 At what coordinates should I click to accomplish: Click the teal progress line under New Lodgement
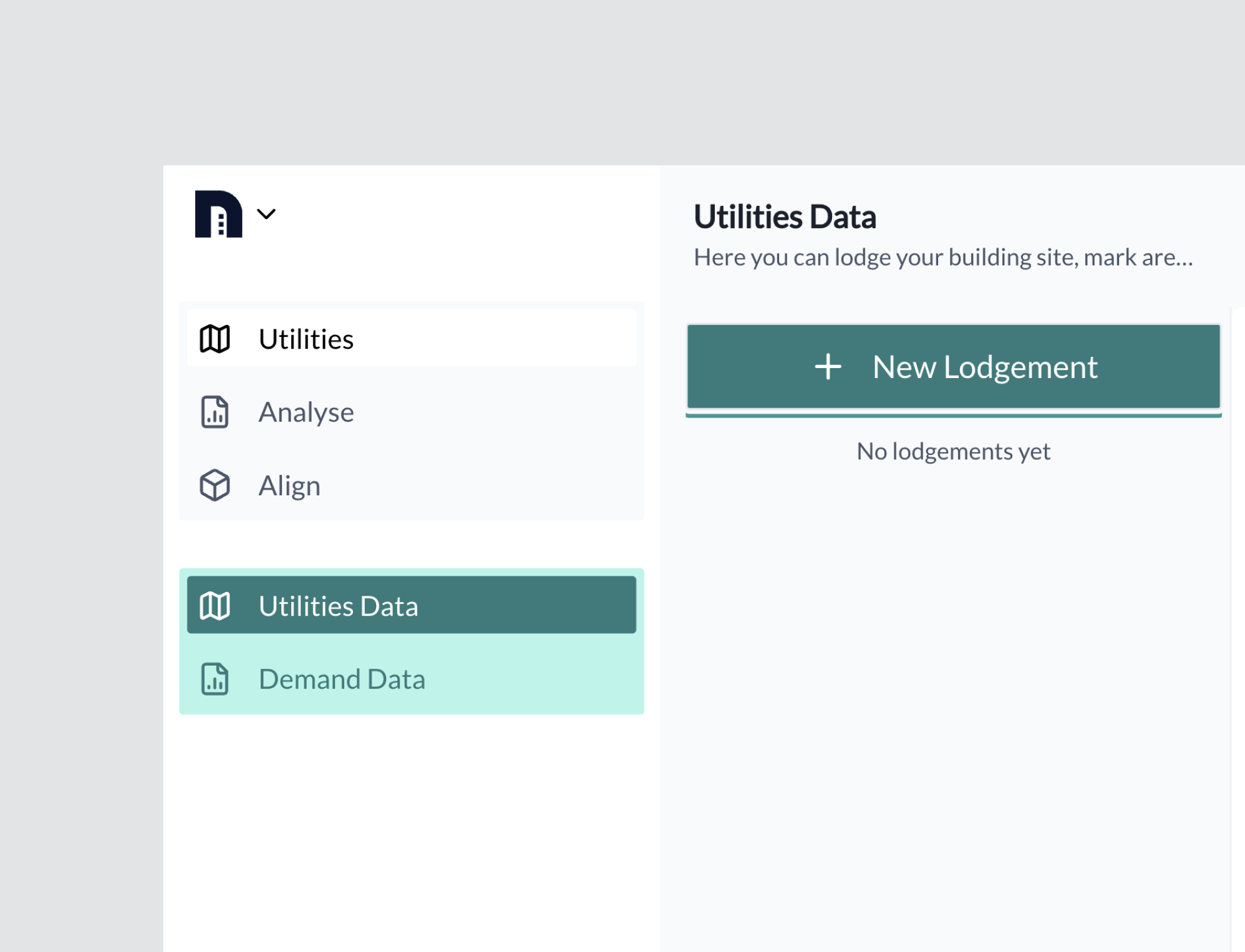coord(953,414)
